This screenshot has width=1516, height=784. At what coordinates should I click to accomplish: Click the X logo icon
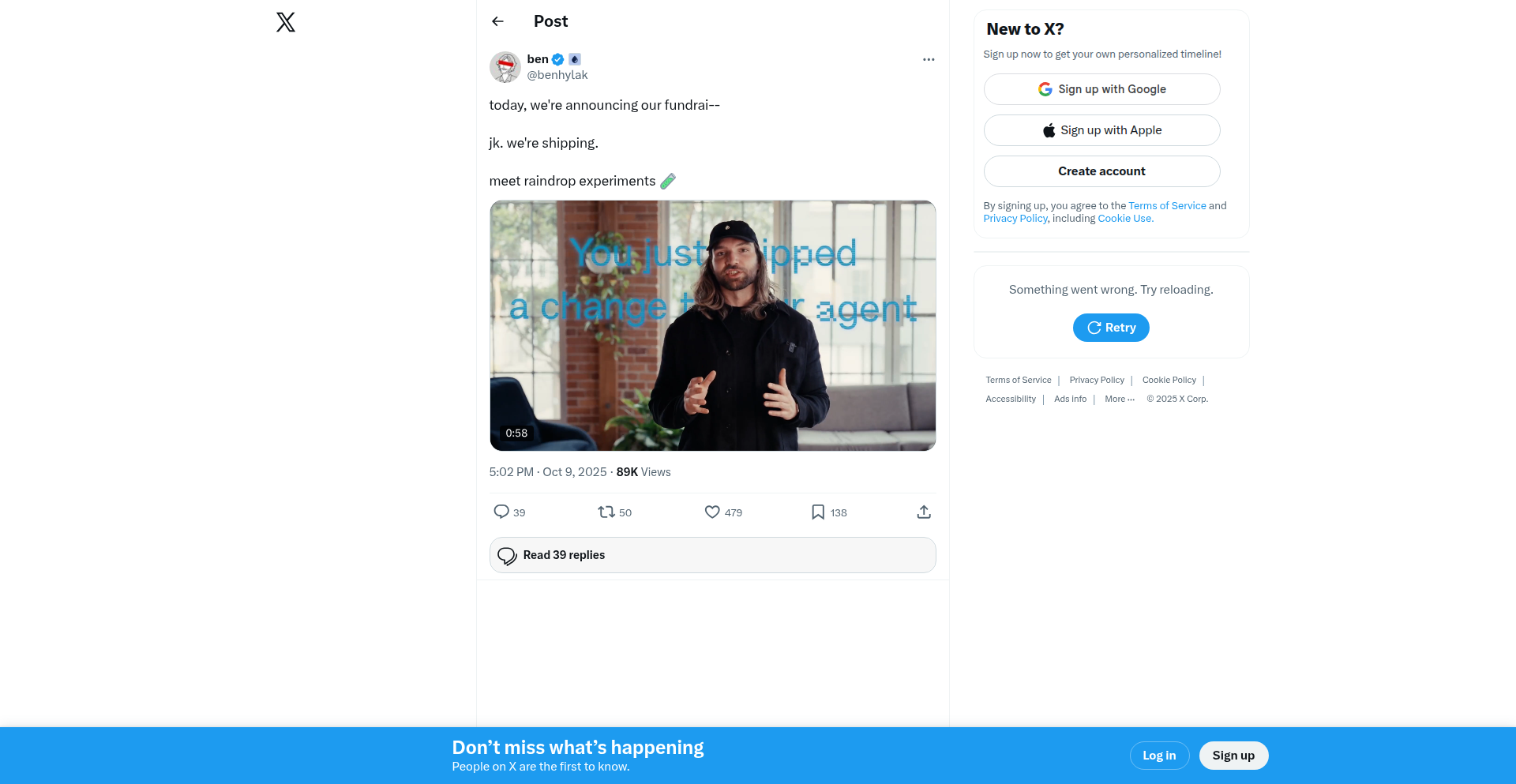click(286, 22)
